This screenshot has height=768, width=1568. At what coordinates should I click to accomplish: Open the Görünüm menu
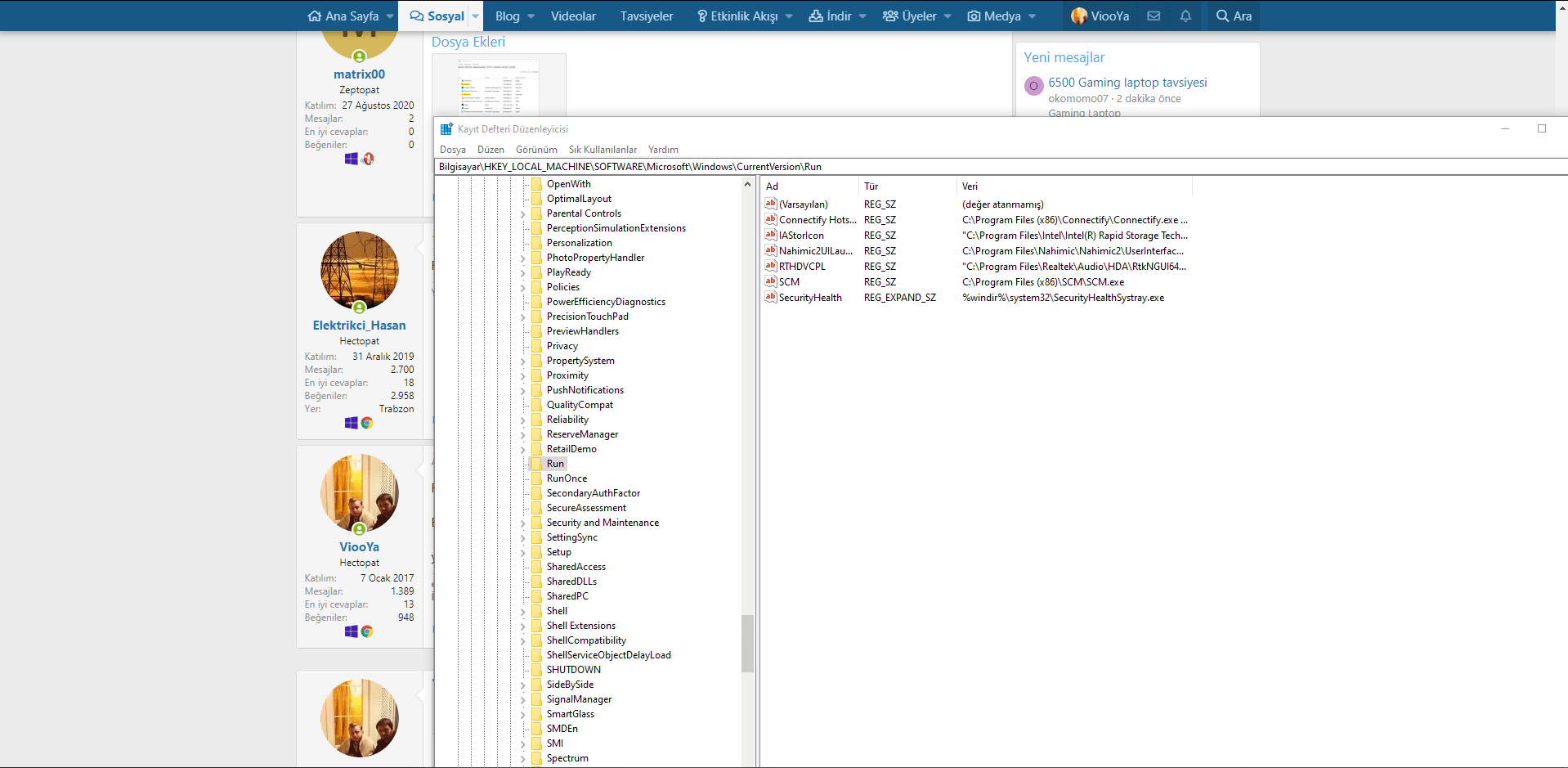[x=536, y=150]
